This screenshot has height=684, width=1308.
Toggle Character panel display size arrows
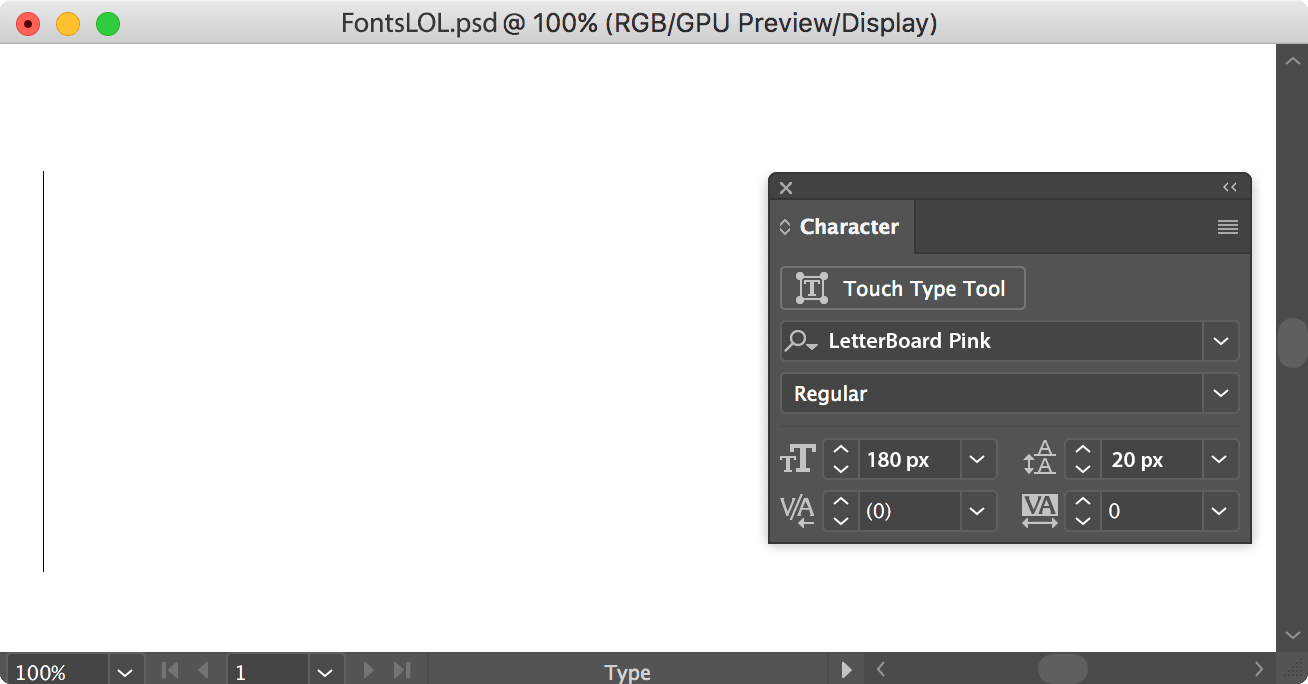[x=785, y=227]
